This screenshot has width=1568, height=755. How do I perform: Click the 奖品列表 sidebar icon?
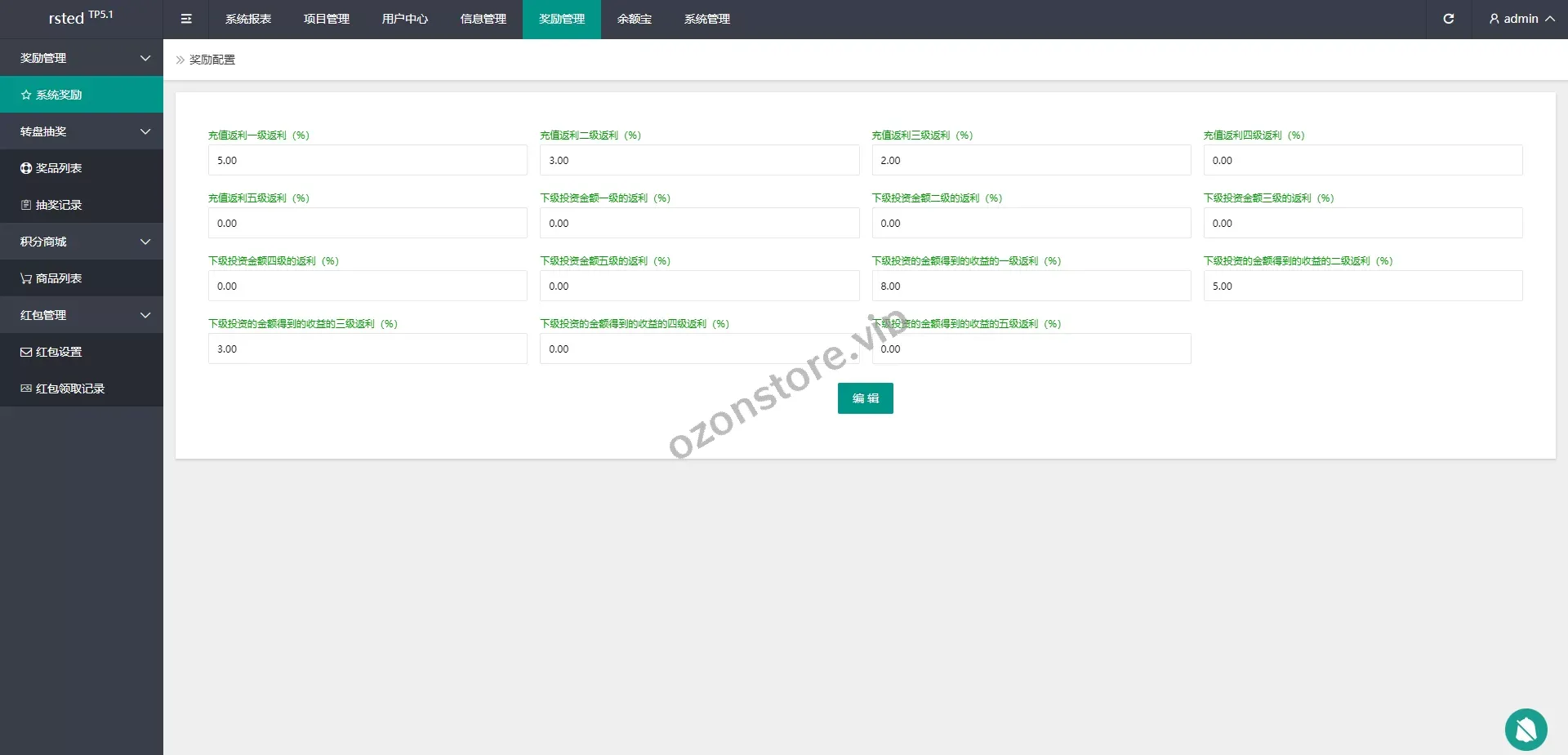(26, 168)
